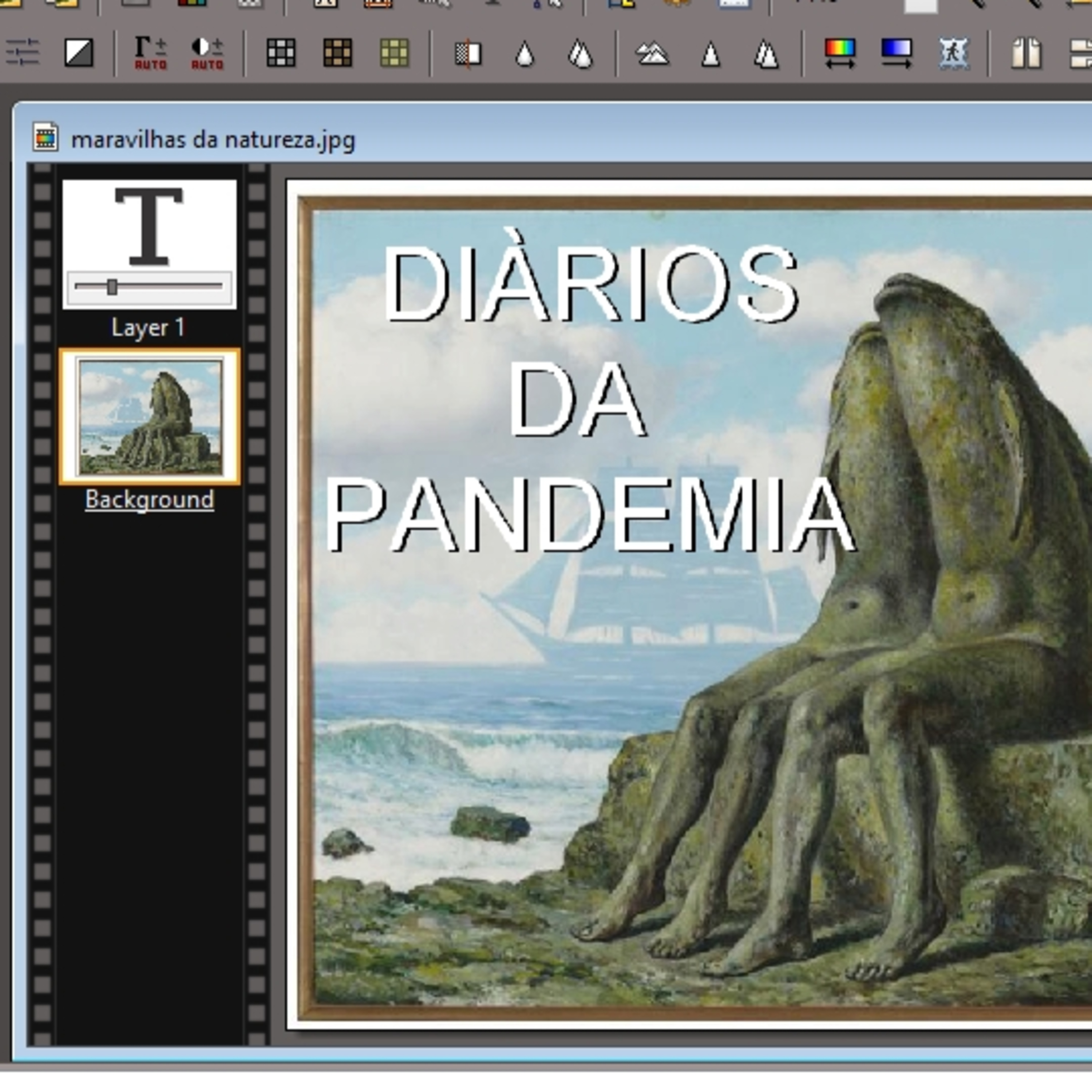The height and width of the screenshot is (1092, 1092).
Task: Open rainbow hue variation tool
Action: point(840,53)
